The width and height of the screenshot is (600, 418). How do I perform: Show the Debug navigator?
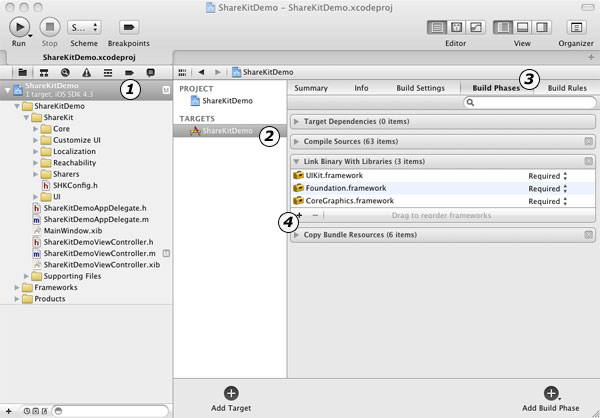[108, 72]
